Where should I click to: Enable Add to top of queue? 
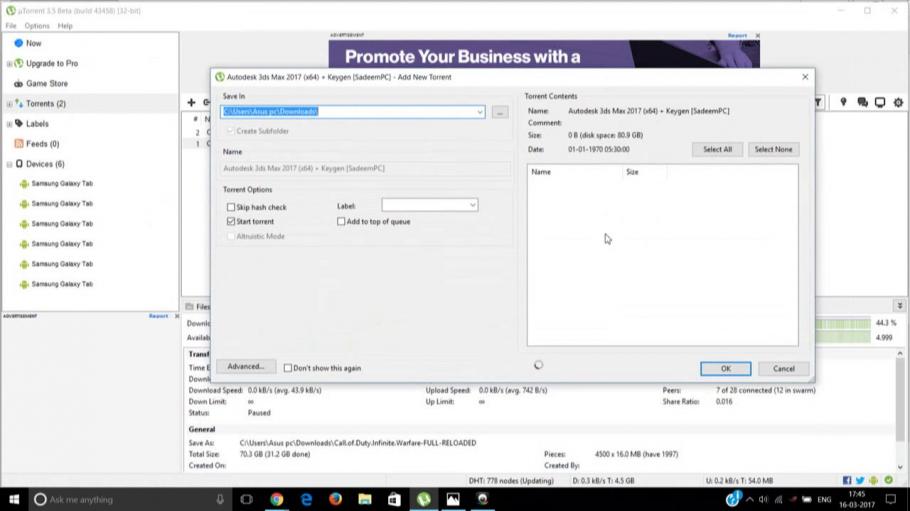click(x=341, y=221)
